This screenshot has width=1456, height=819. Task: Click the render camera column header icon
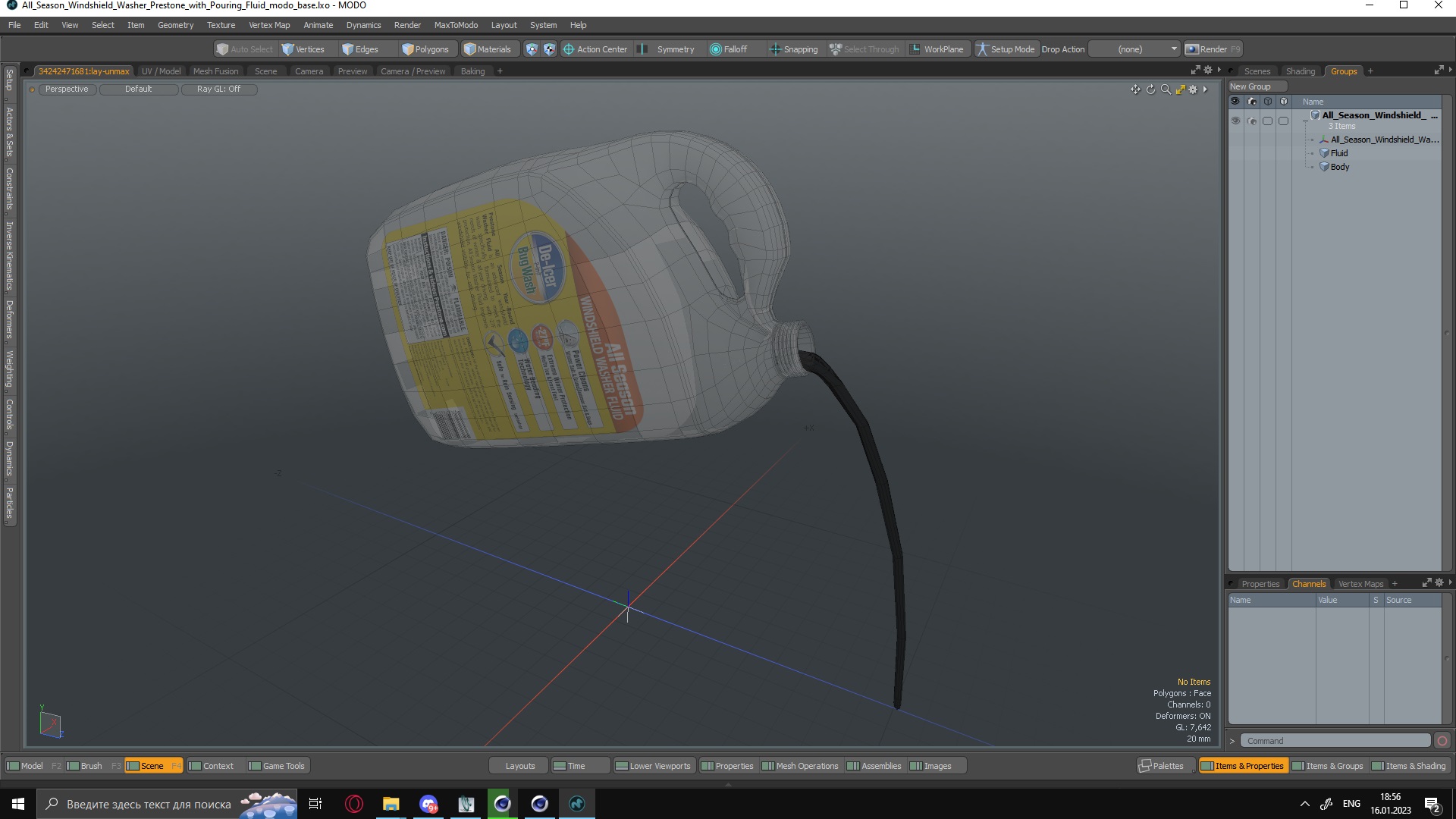[x=1251, y=102]
